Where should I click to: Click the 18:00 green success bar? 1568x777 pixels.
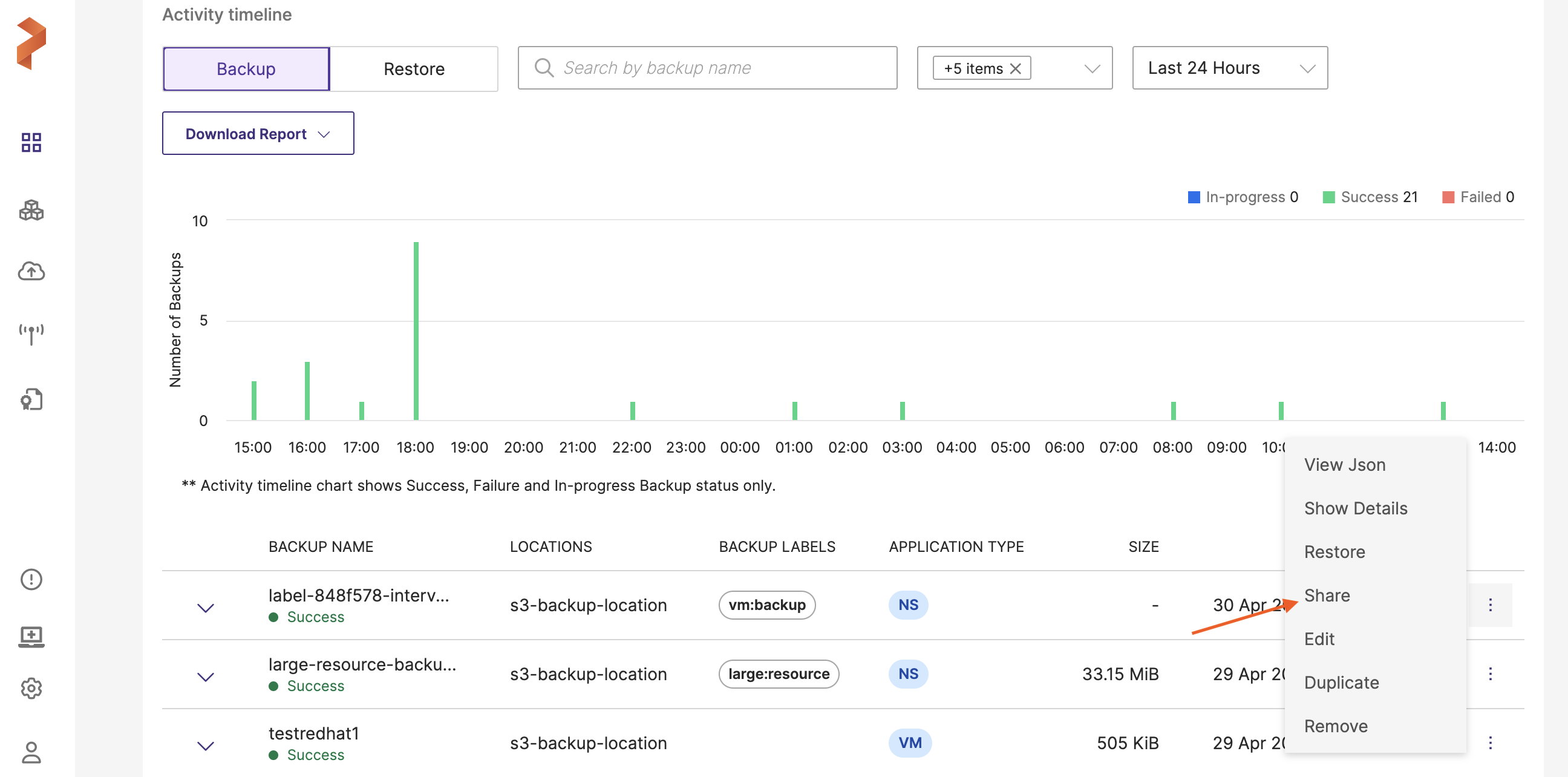(416, 331)
